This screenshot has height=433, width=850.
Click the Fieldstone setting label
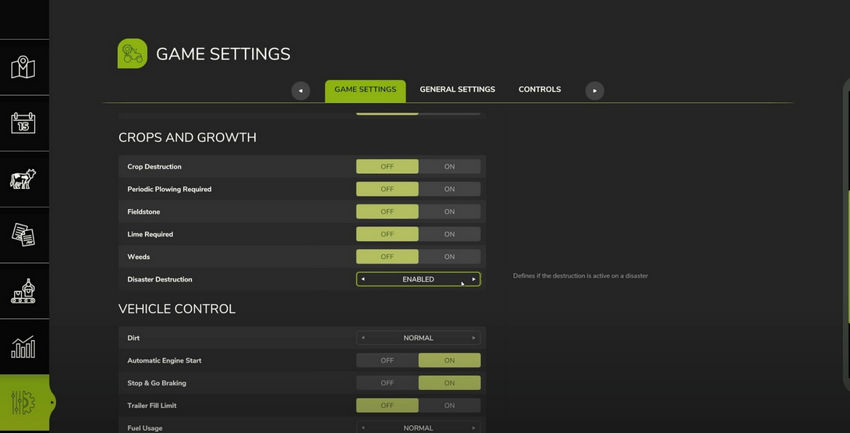pos(143,211)
